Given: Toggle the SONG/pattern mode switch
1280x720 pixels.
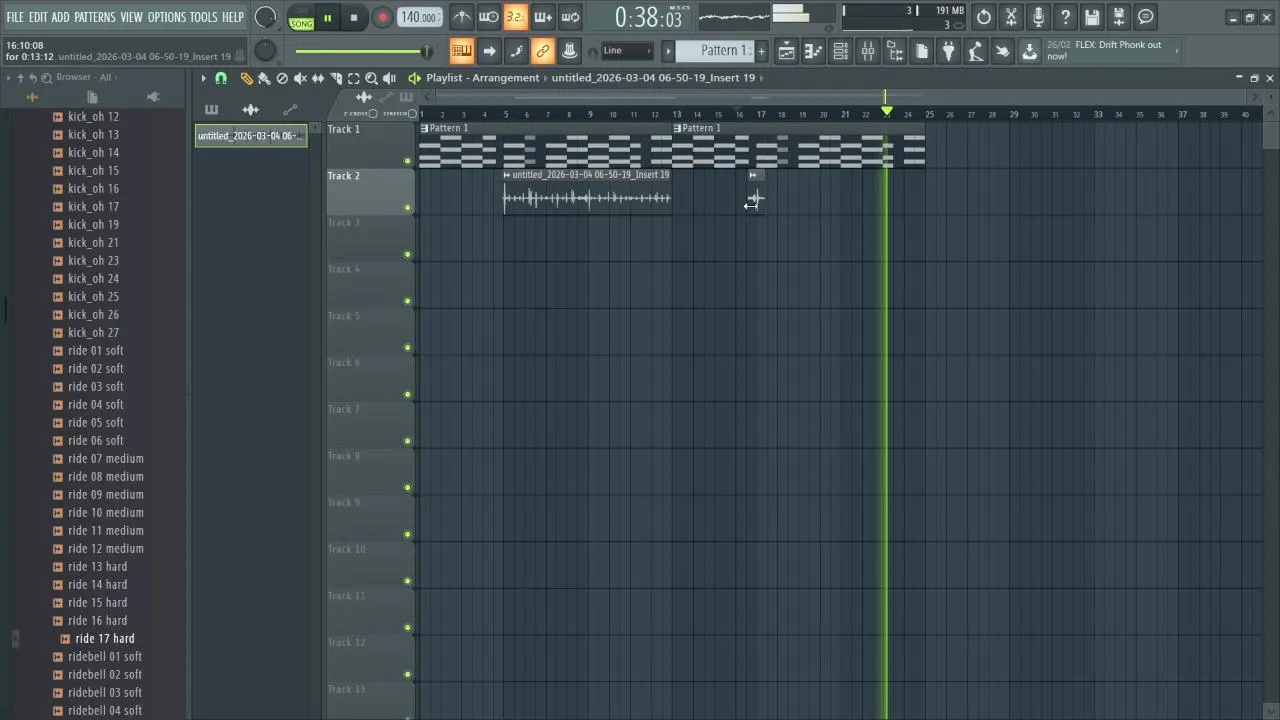Looking at the screenshot, I should click(301, 18).
